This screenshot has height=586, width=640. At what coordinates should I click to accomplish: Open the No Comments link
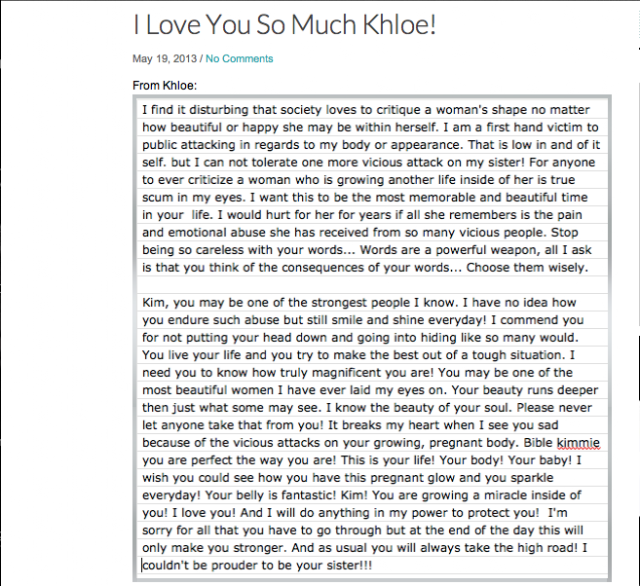pyautogui.click(x=239, y=59)
